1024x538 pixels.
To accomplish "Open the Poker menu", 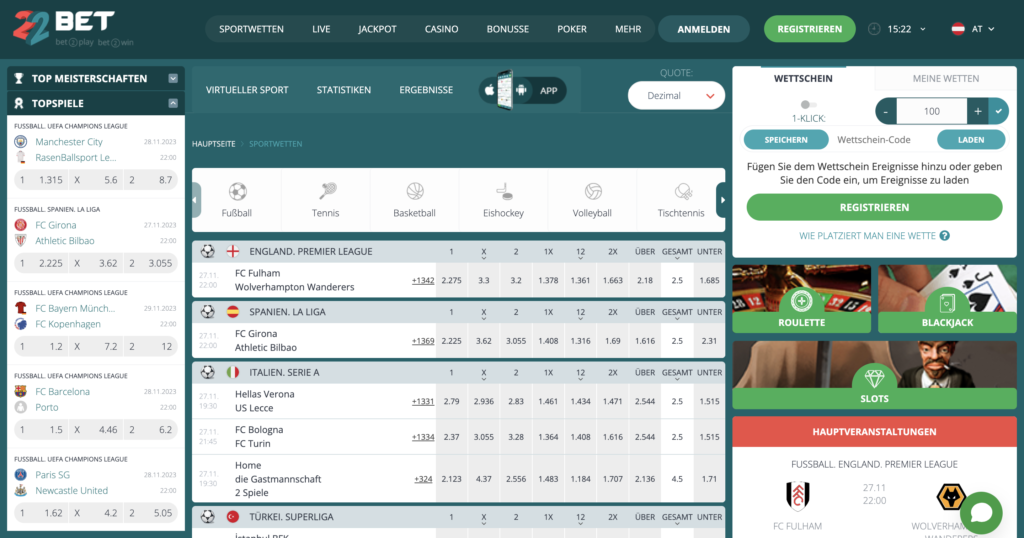I will tap(571, 29).
